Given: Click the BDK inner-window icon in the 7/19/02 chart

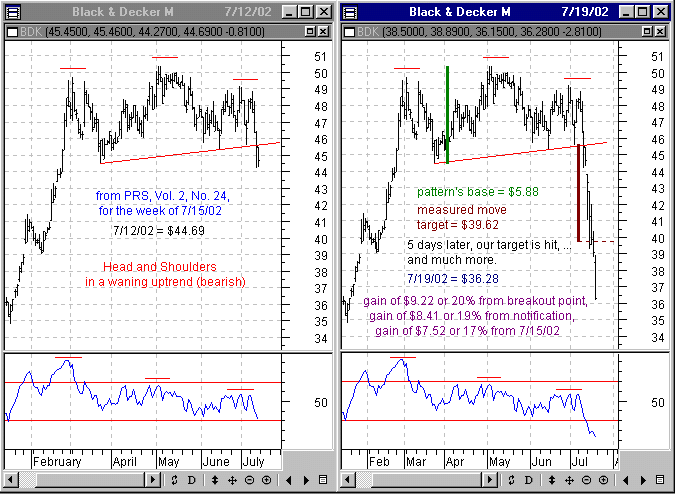Looking at the screenshot, I should coord(350,31).
